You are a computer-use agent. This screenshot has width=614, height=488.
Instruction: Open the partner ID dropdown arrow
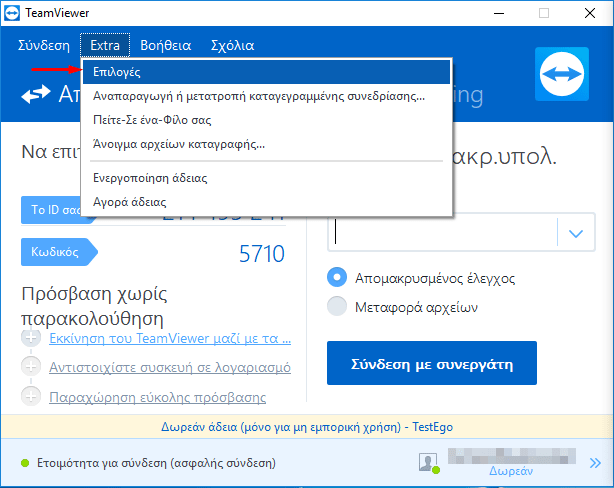[576, 233]
